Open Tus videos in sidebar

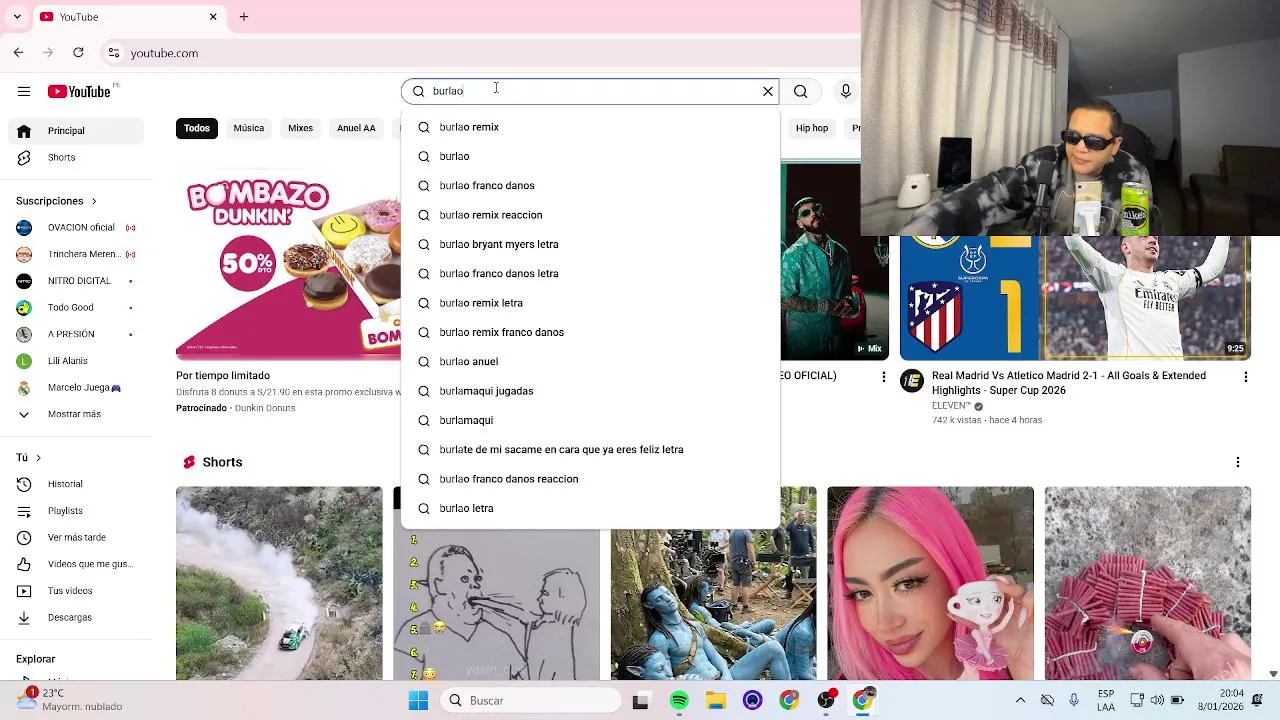pyautogui.click(x=78, y=591)
